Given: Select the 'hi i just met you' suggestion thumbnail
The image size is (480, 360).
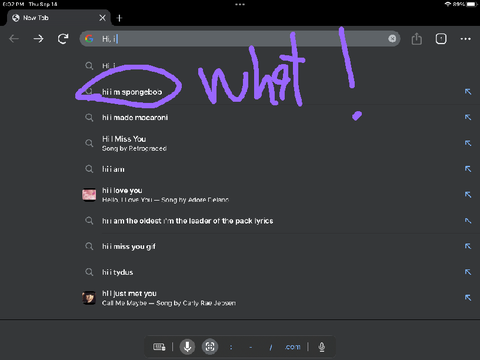Looking at the screenshot, I should pyautogui.click(x=89, y=298).
